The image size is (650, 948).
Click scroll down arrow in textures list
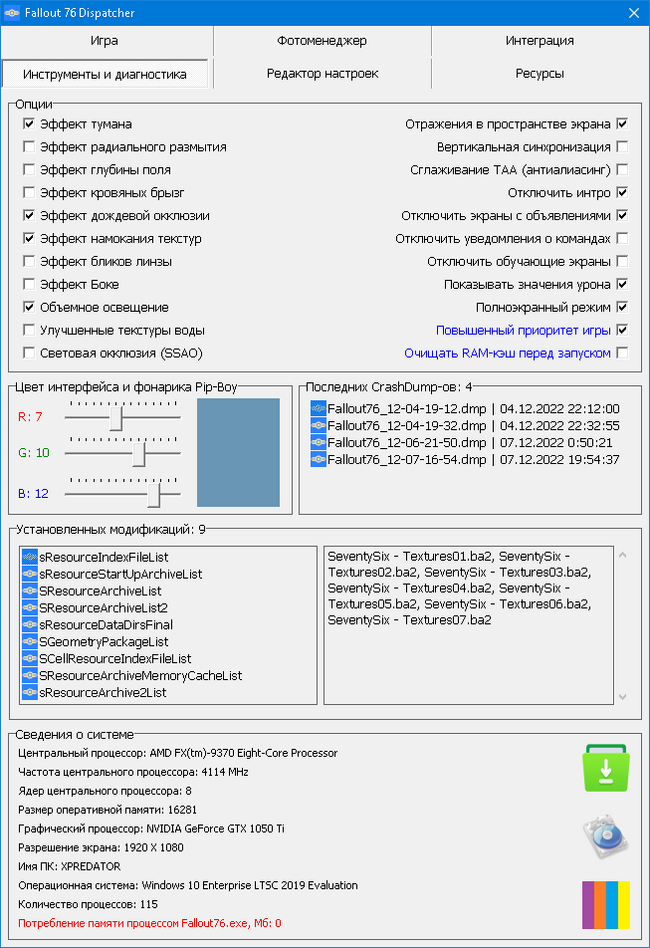point(623,697)
